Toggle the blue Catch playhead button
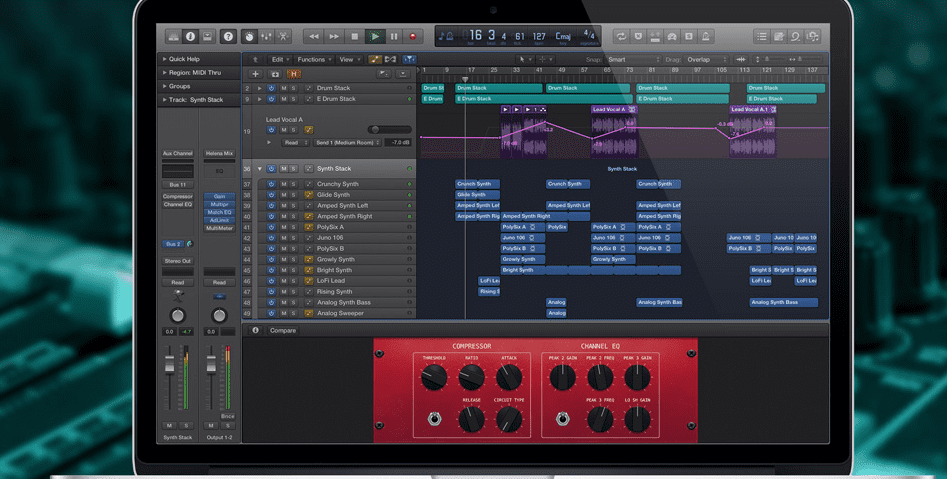This screenshot has height=479, width=947. click(409, 59)
